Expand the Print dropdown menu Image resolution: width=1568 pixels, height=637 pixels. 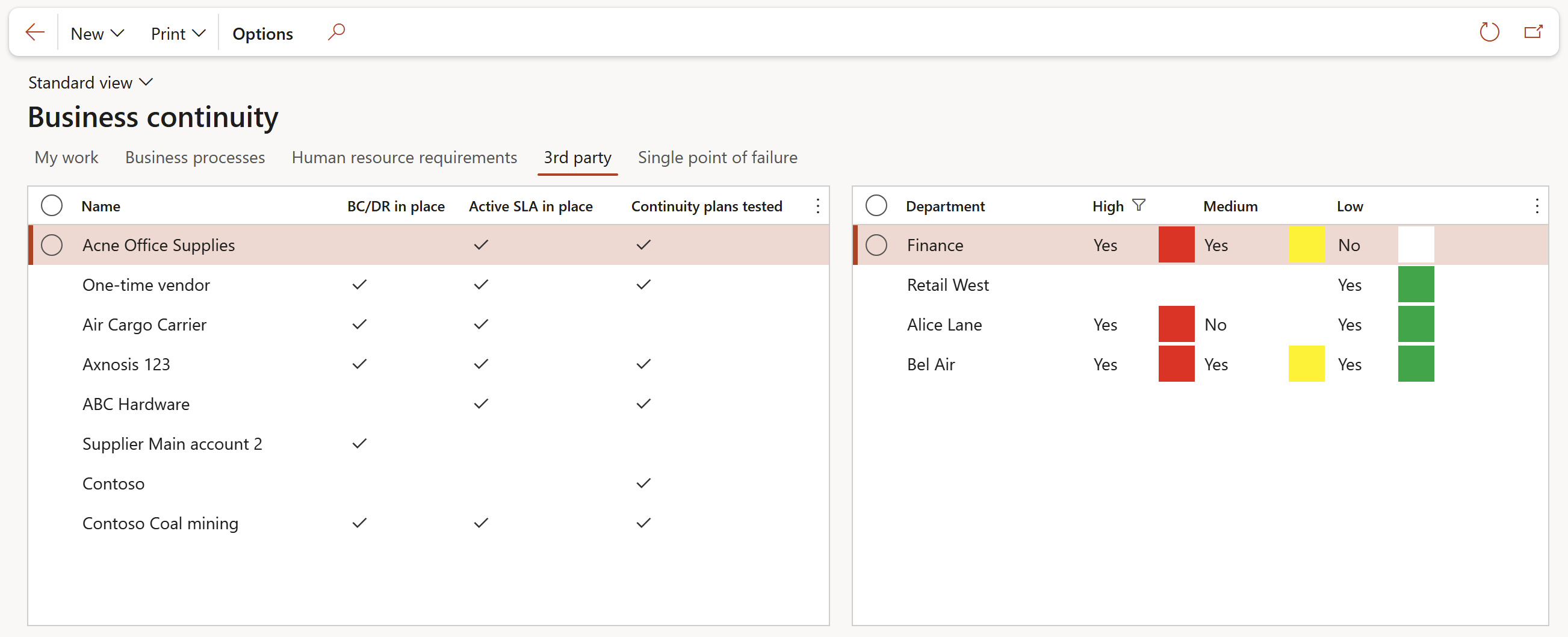[x=178, y=34]
